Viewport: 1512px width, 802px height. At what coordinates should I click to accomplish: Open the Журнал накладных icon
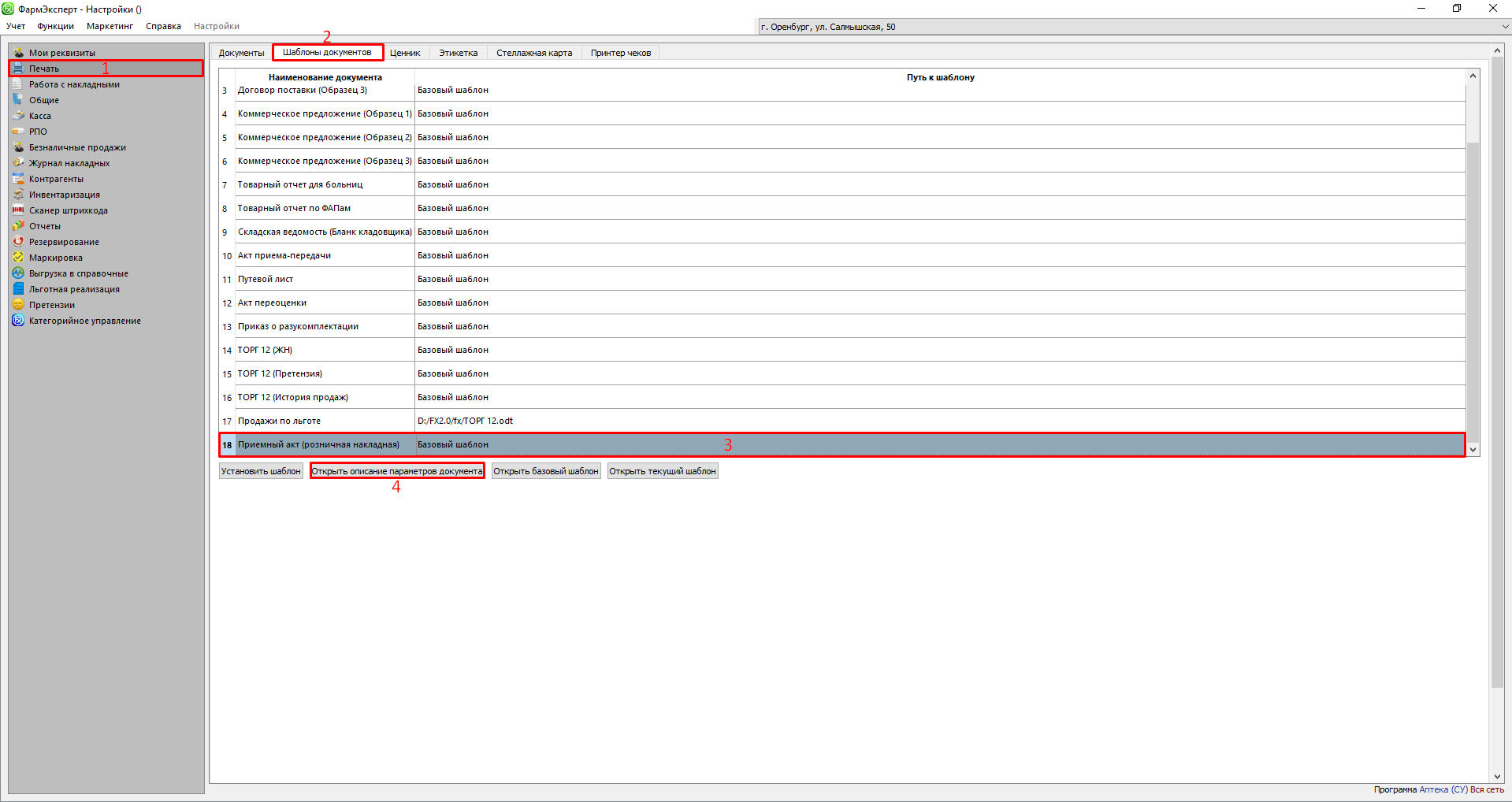click(18, 163)
